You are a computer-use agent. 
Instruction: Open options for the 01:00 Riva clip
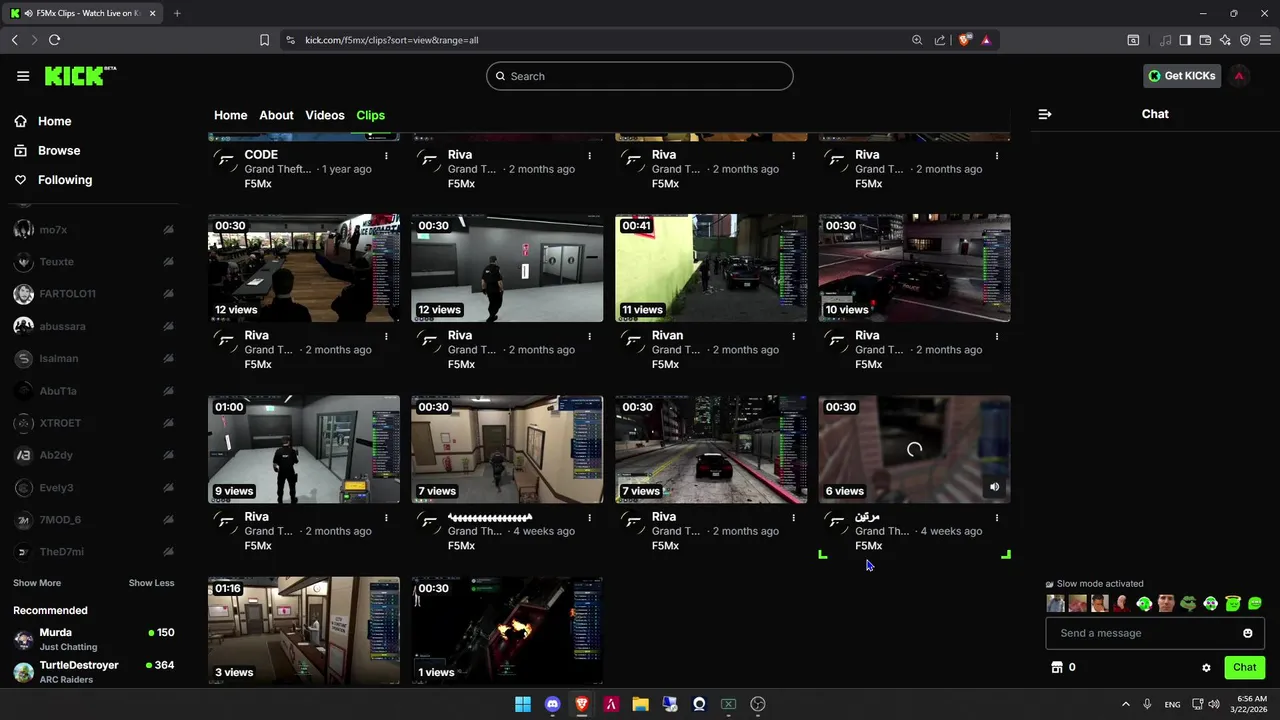pyautogui.click(x=387, y=518)
